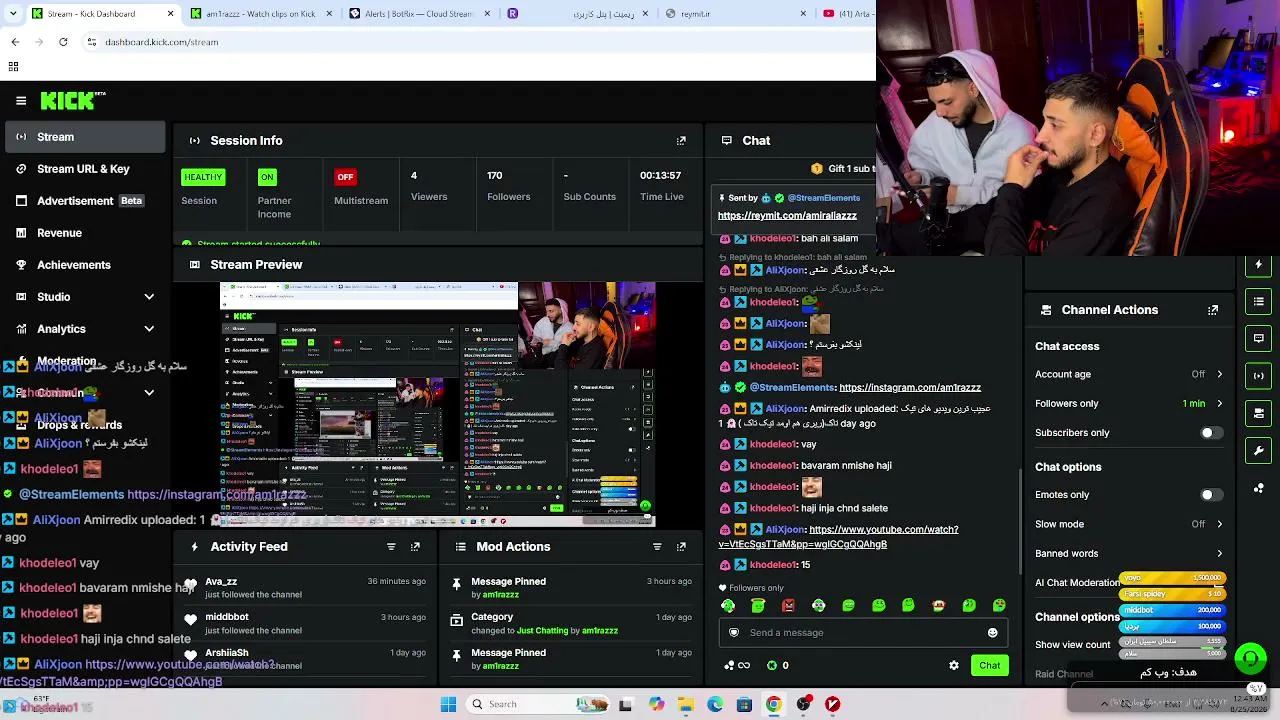Go back using the browser back arrow
Image resolution: width=1280 pixels, height=720 pixels.
15,42
